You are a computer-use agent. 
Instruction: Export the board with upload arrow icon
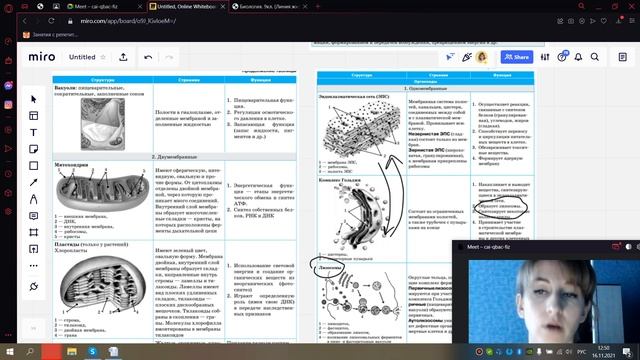123,57
